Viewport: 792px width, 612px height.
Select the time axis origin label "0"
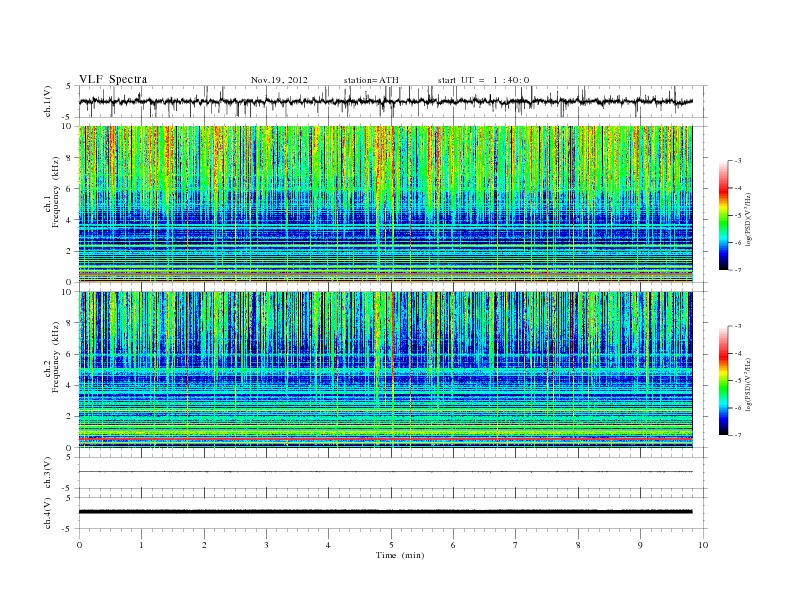pyautogui.click(x=79, y=545)
